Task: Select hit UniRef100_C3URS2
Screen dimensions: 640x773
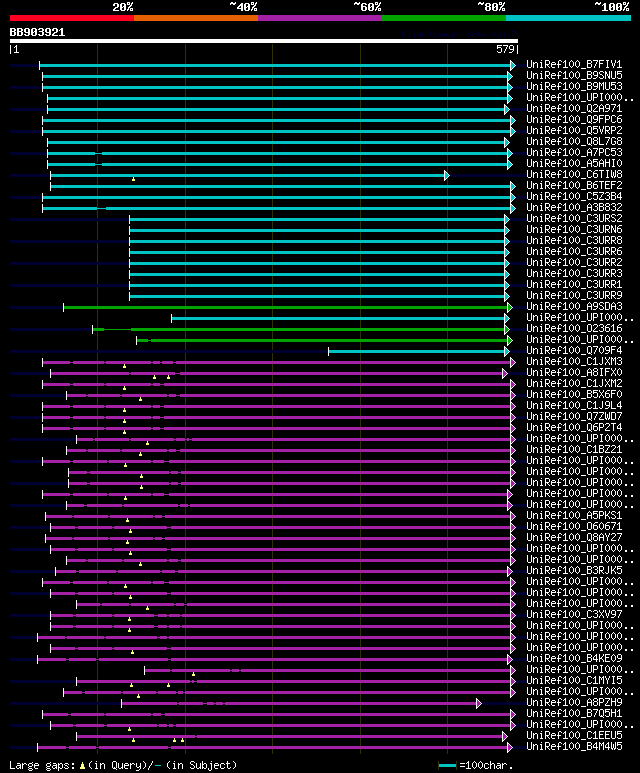Action: point(574,218)
